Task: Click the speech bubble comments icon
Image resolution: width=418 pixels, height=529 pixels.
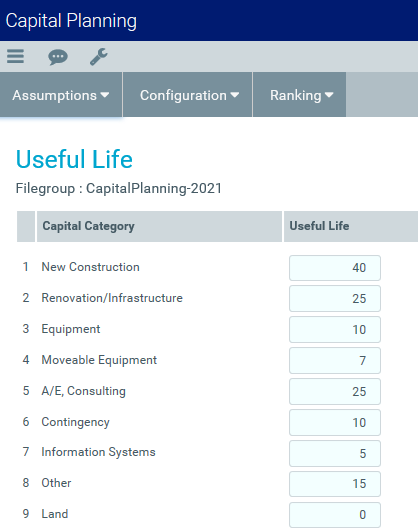Action: (x=58, y=57)
